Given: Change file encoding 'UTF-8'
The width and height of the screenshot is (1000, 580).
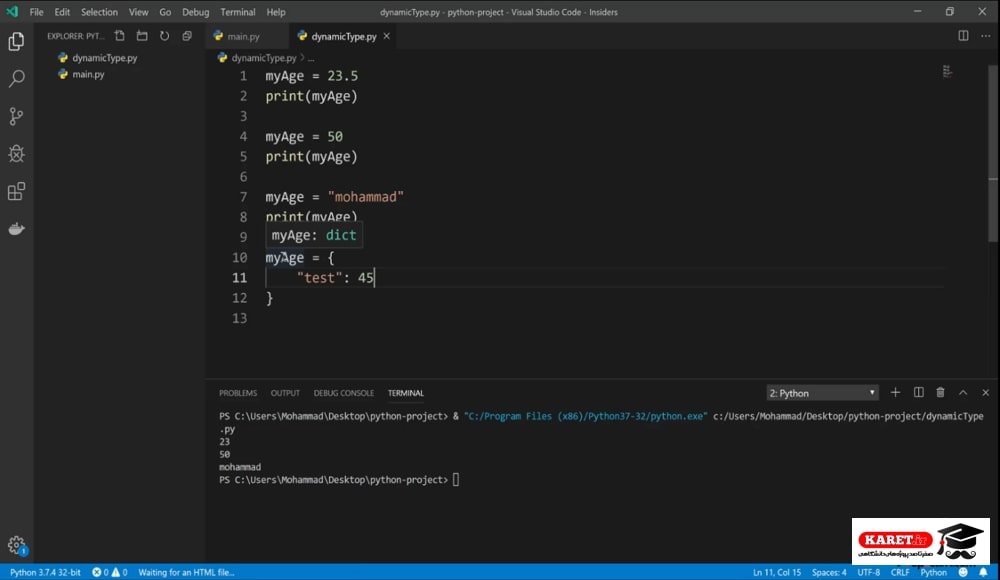Looking at the screenshot, I should 869,572.
